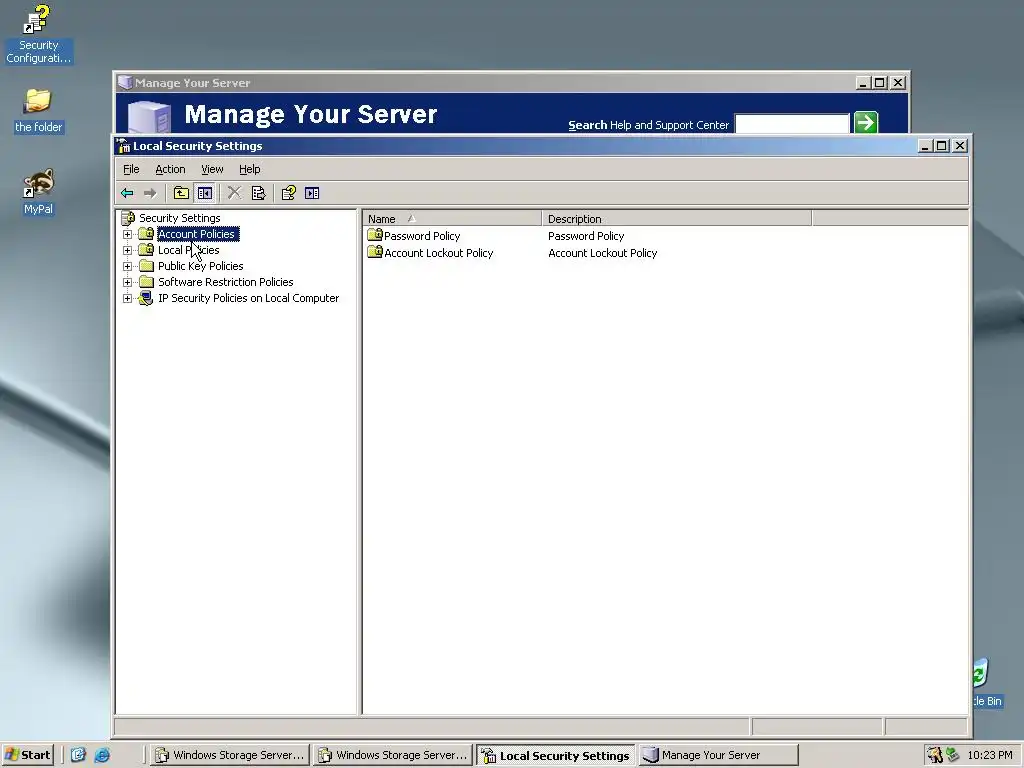1024x768 pixels.
Task: Click Account Lockout Policy description cell
Action: tap(602, 253)
